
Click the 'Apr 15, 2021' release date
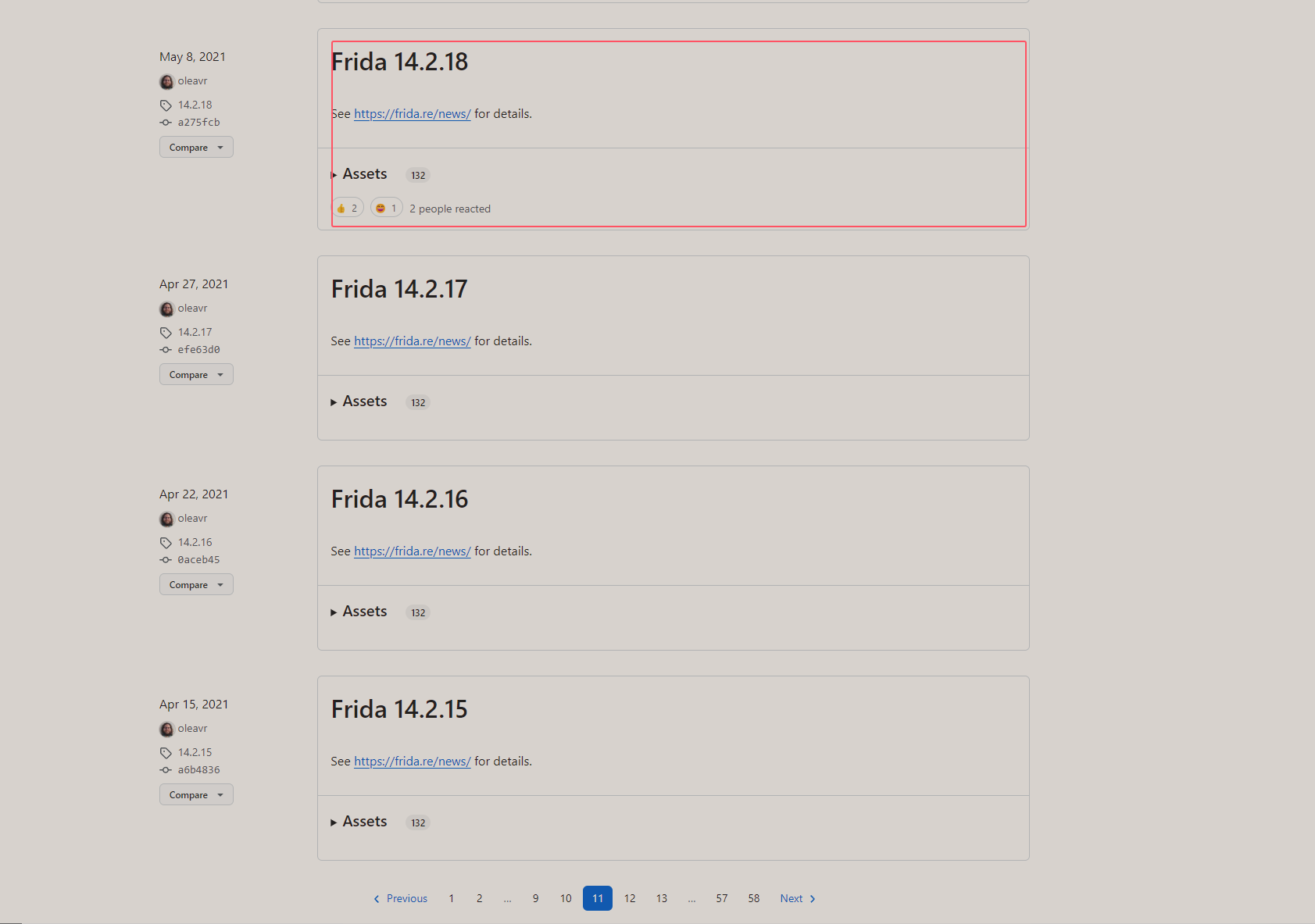click(194, 705)
